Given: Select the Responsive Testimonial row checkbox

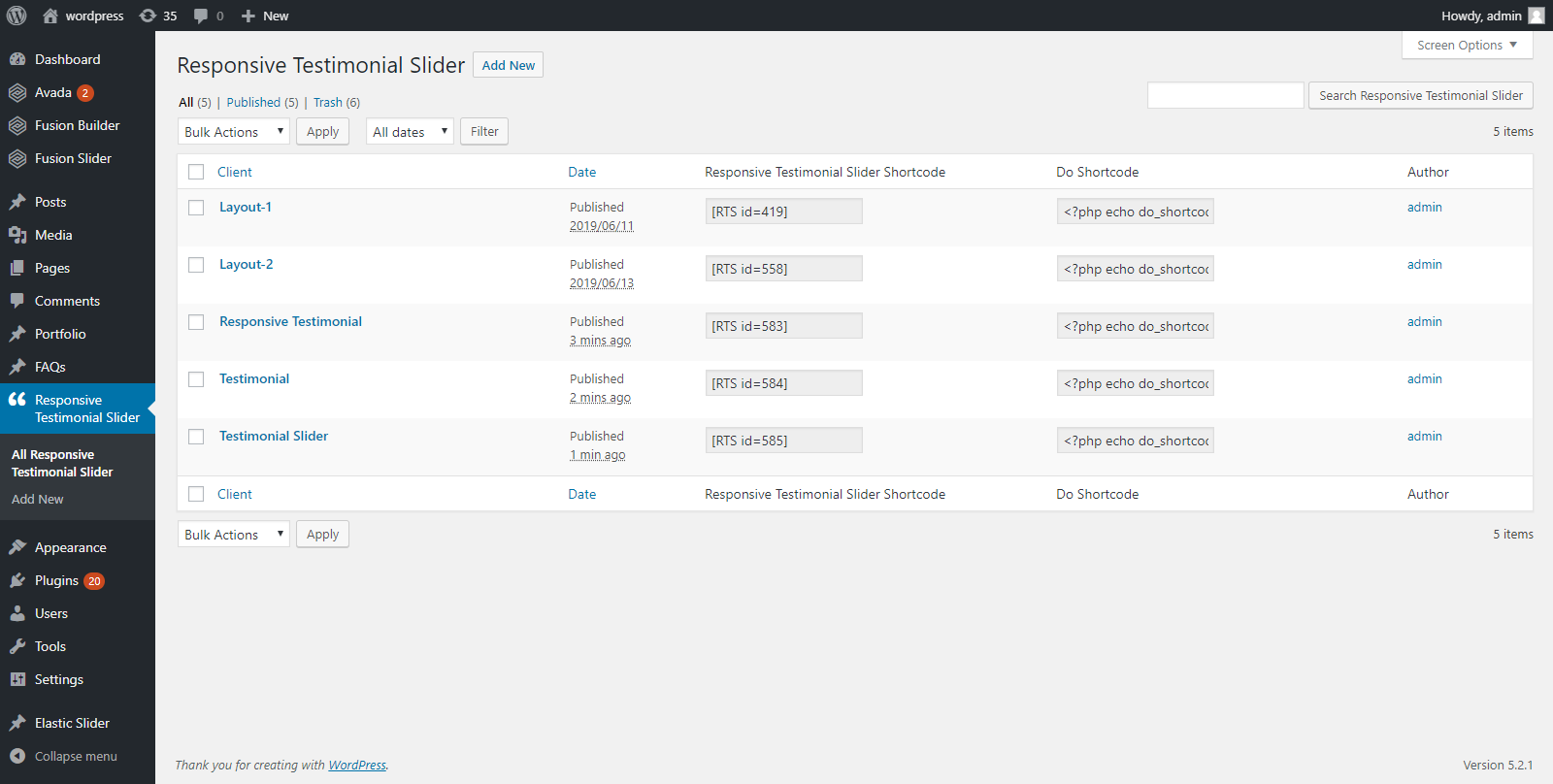Looking at the screenshot, I should [196, 322].
